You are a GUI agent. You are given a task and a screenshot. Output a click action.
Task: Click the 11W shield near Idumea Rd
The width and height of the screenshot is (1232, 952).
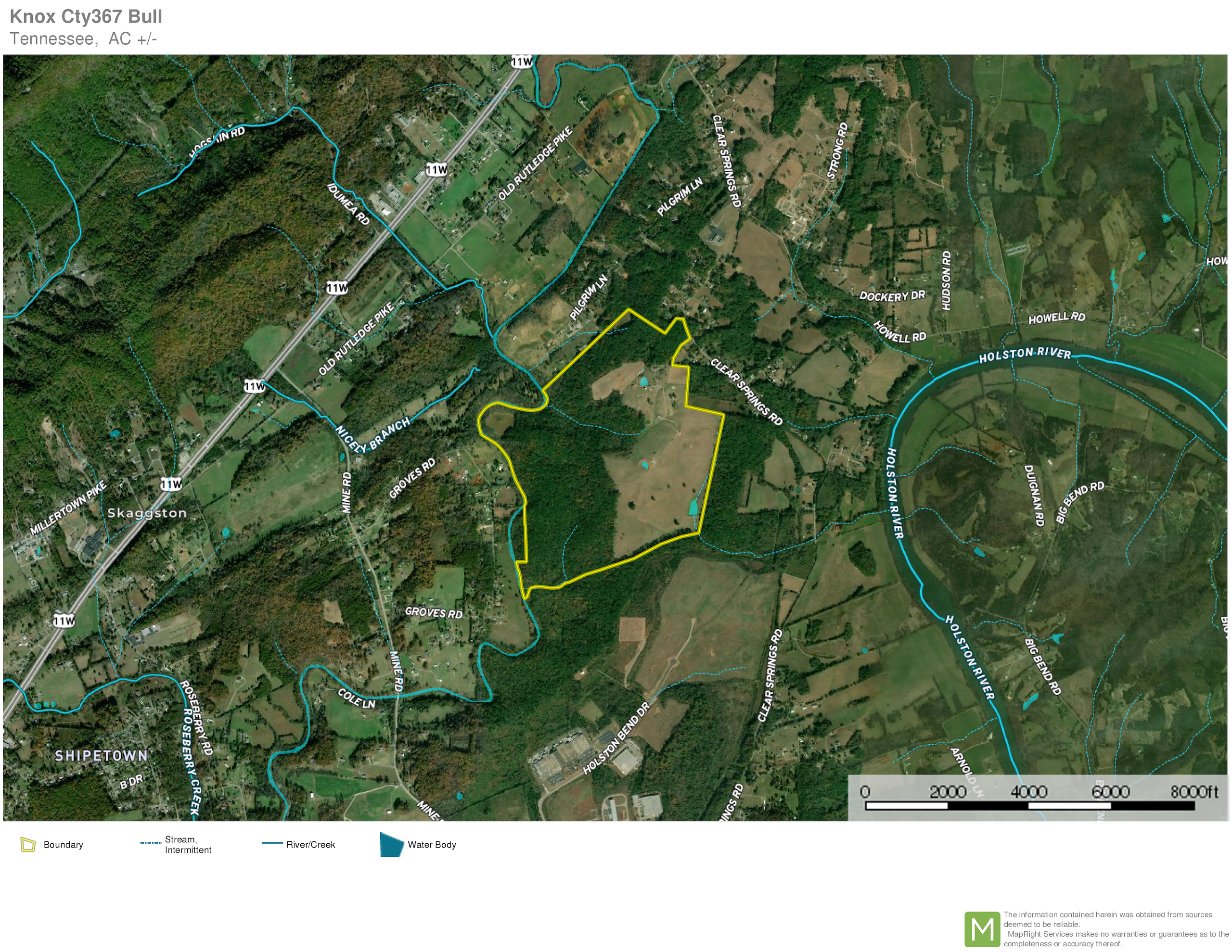[436, 169]
